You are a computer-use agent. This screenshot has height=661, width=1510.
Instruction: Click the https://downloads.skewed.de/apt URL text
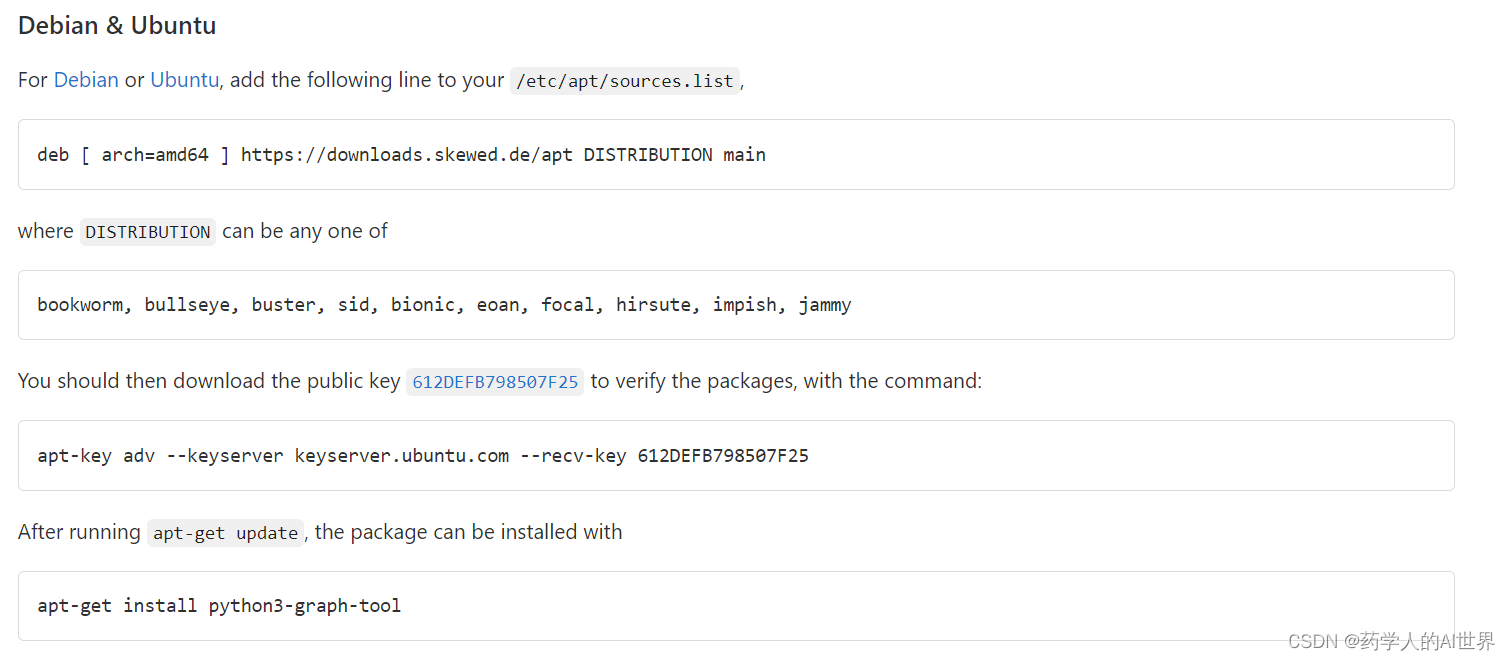click(406, 155)
